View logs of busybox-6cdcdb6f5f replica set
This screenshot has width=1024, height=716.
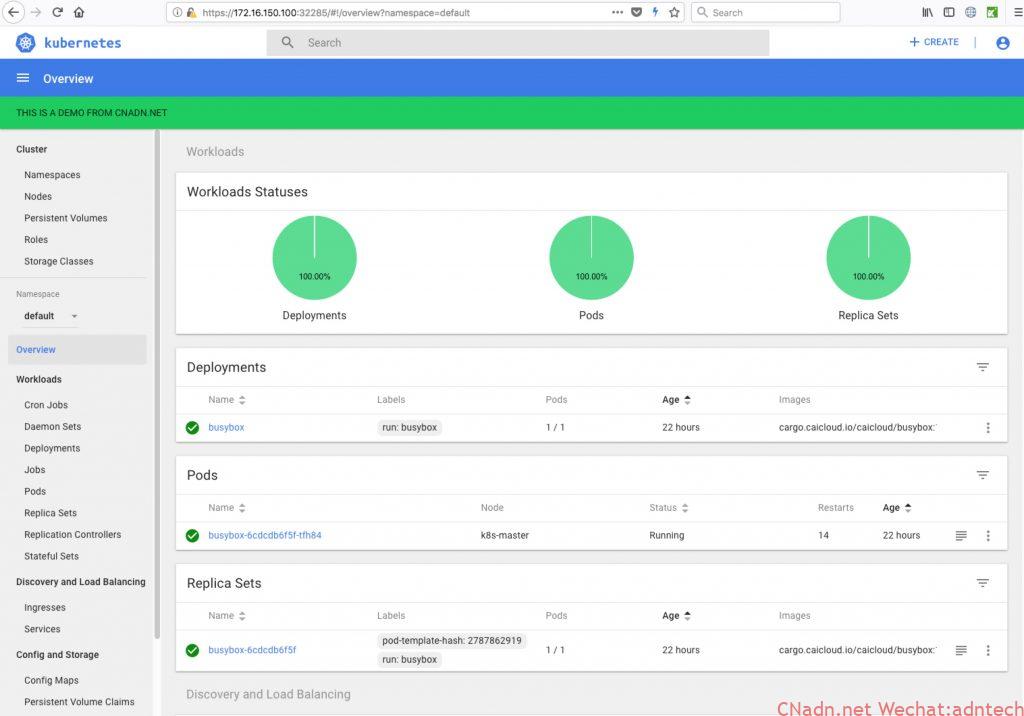click(961, 650)
